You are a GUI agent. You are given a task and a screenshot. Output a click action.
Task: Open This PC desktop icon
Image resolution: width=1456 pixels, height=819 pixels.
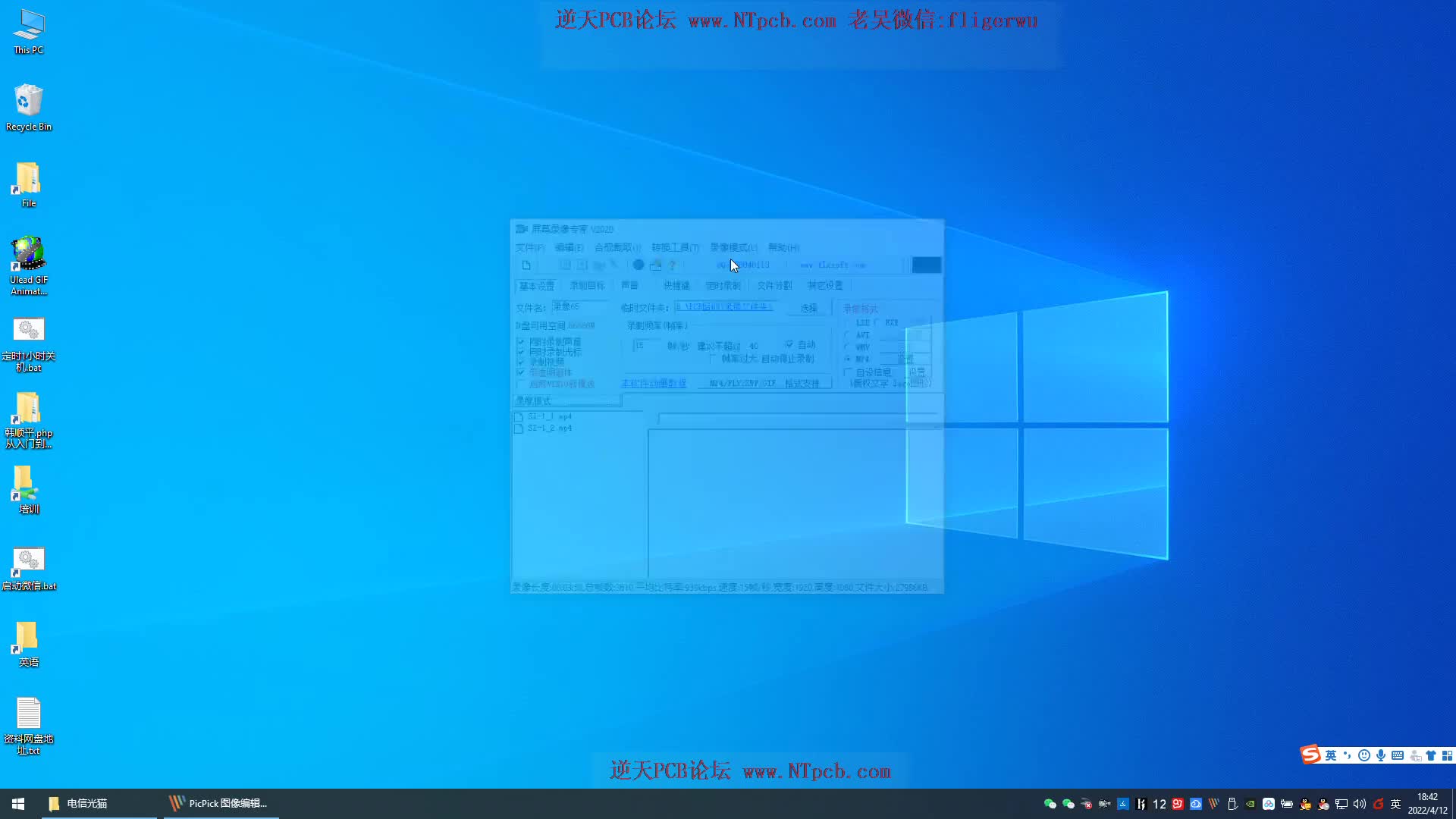coord(29,32)
